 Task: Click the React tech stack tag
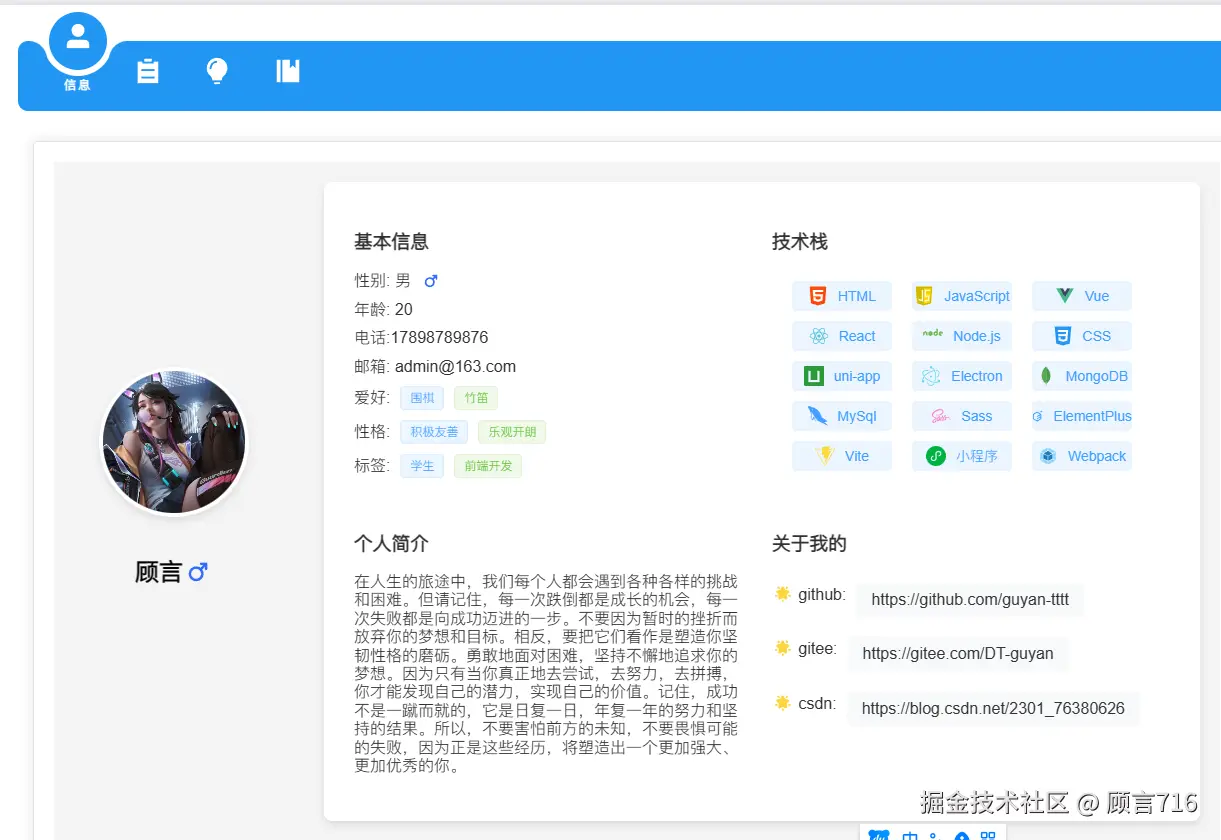tap(841, 336)
